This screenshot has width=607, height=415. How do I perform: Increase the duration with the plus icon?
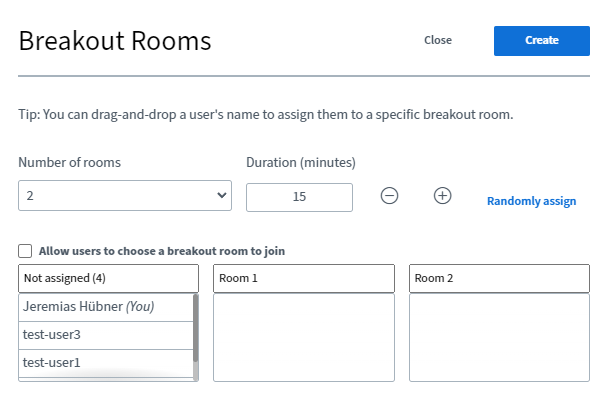442,196
